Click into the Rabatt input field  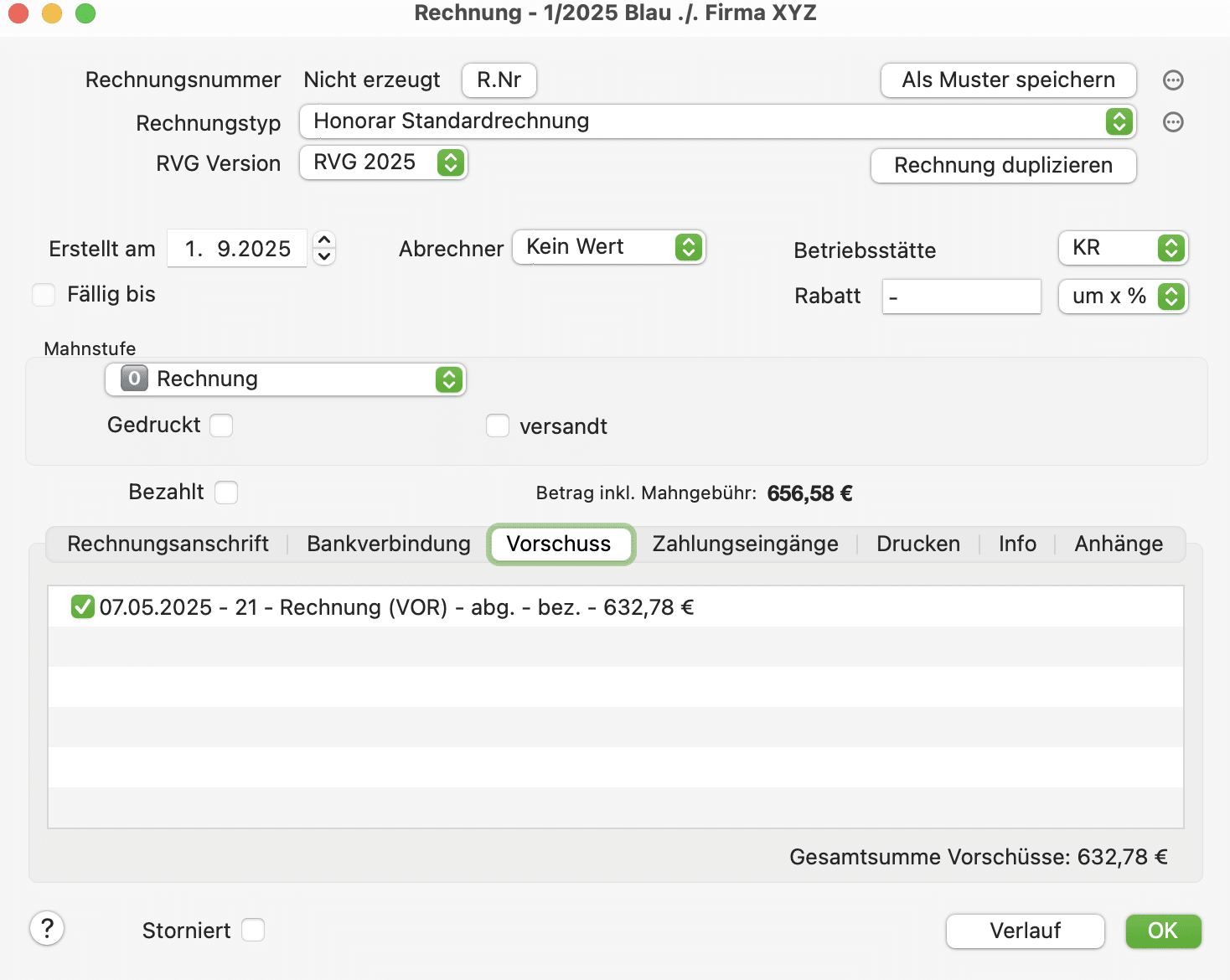click(x=961, y=297)
